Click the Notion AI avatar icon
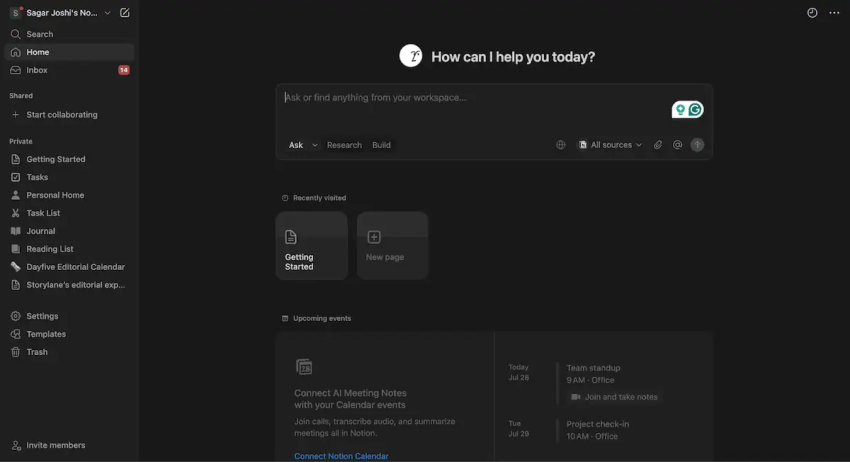Screen dimensions: 850x462 [x=411, y=55]
